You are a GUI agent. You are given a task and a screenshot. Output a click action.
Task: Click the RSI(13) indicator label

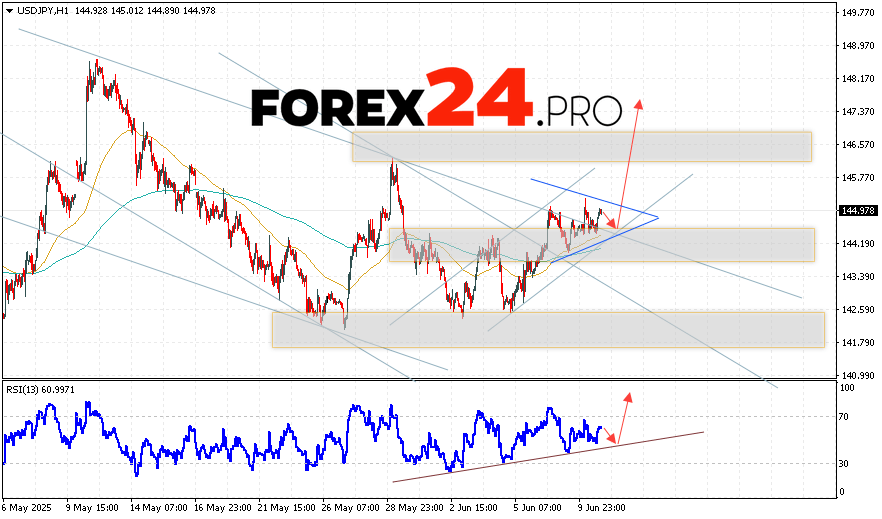[x=28, y=388]
